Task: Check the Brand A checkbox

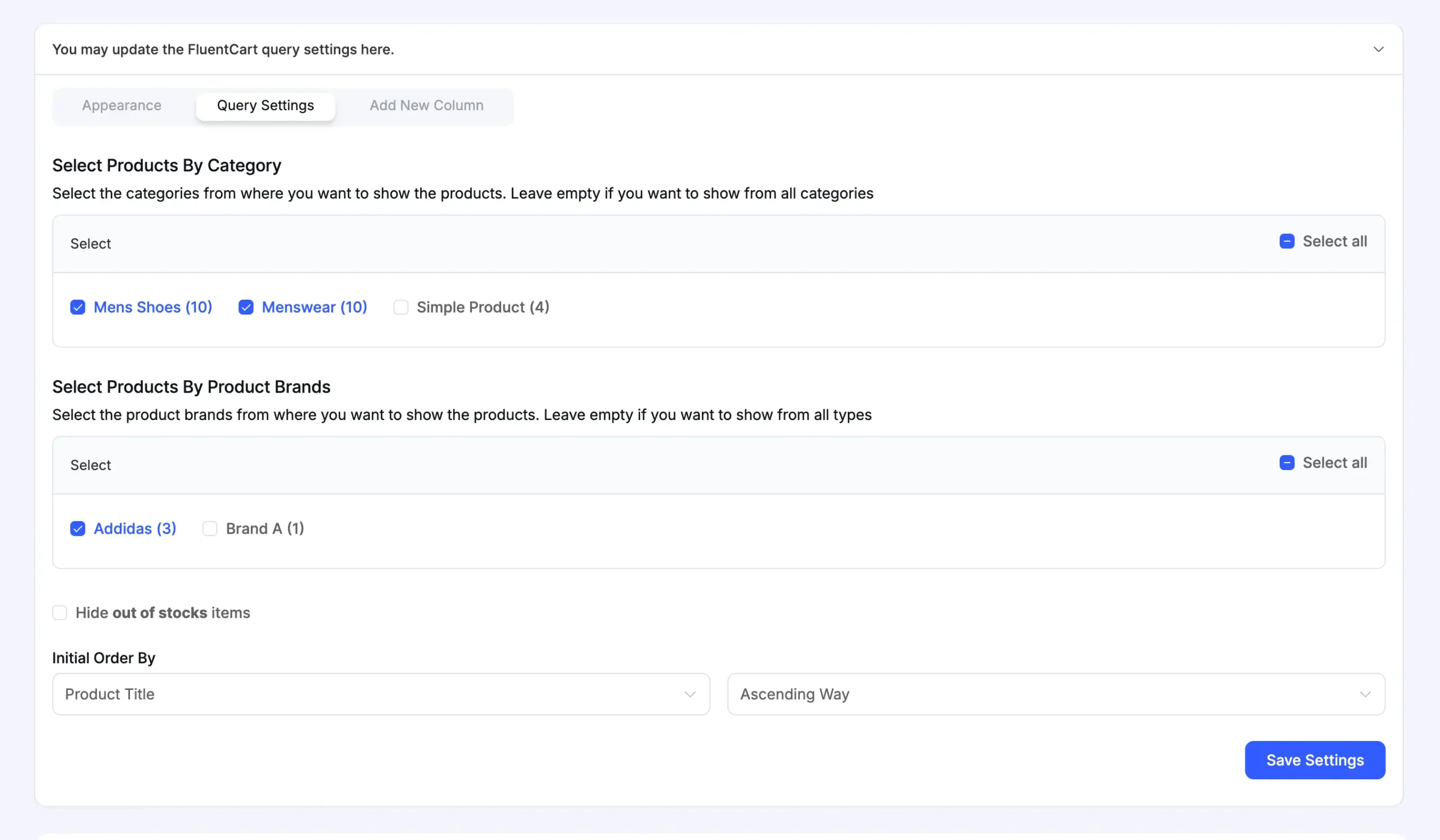Action: [210, 529]
